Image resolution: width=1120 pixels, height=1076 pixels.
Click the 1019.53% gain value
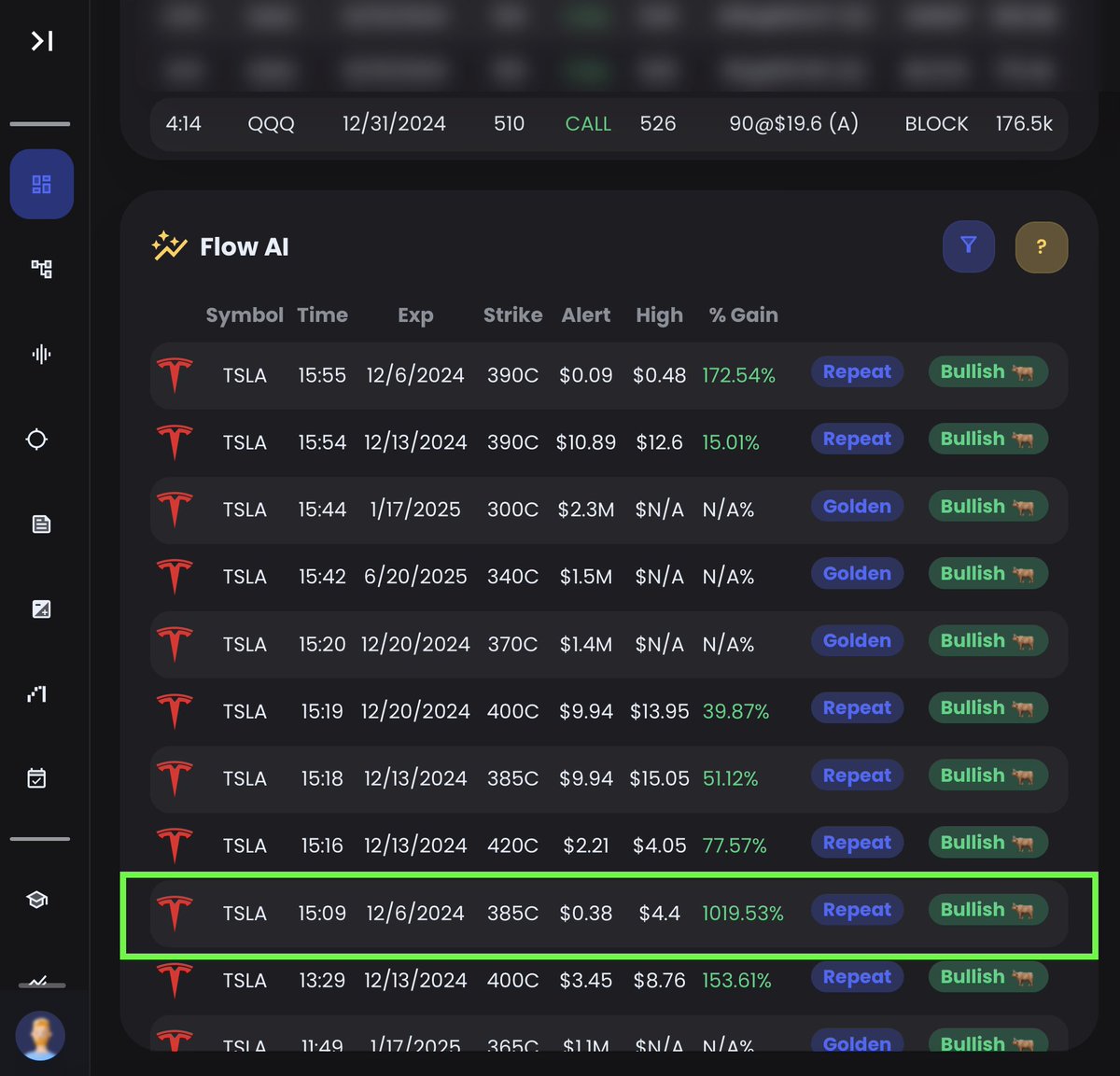click(x=743, y=913)
